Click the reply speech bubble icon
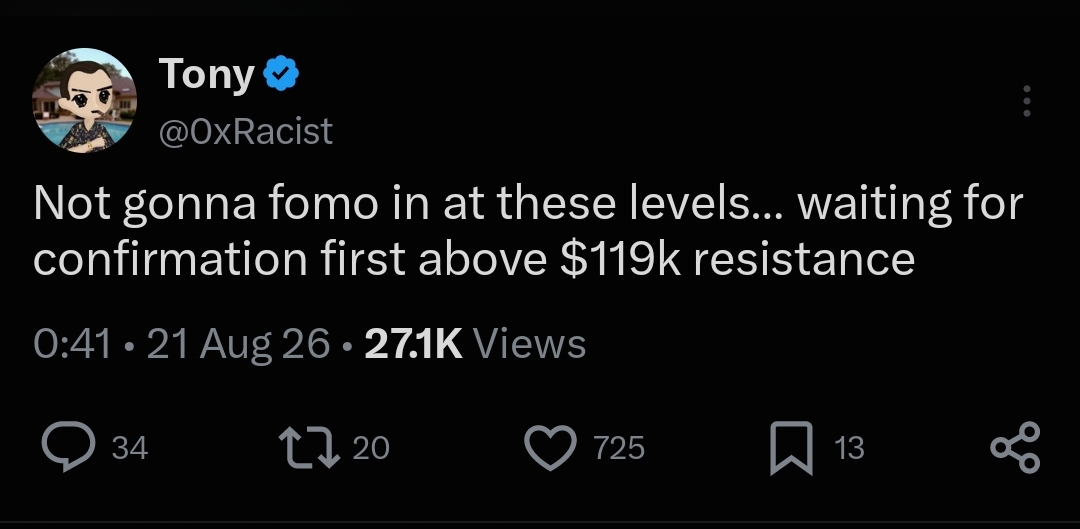1080x529 pixels. coord(68,446)
